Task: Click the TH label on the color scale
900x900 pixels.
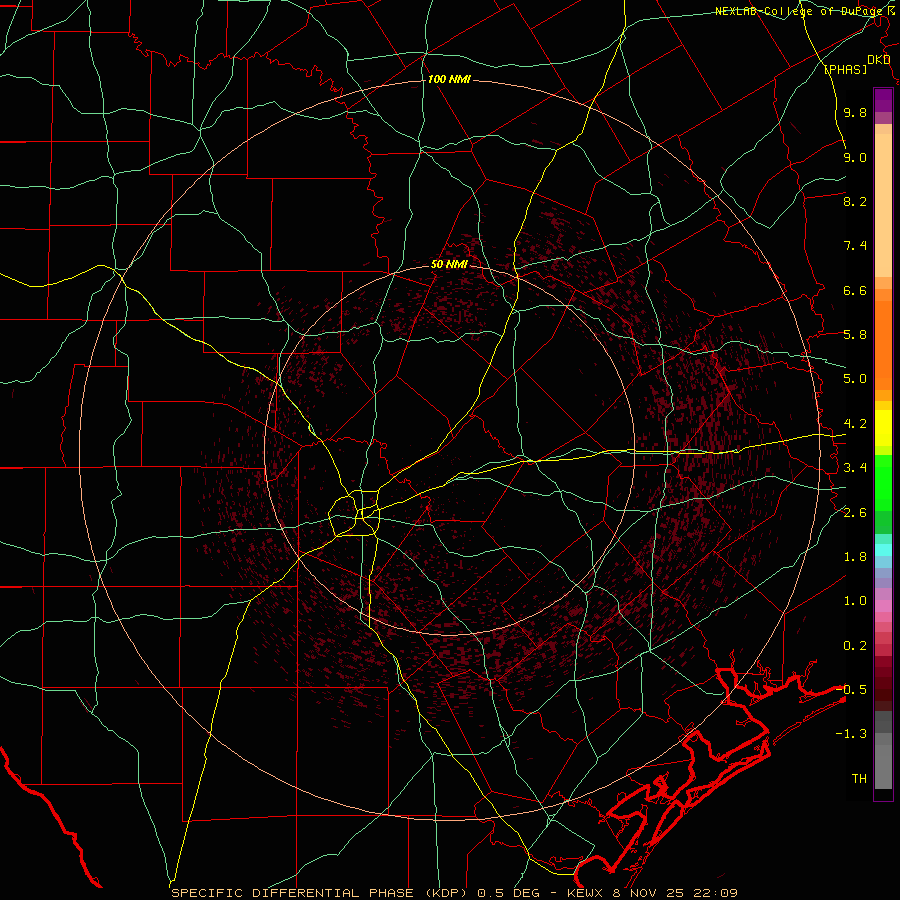Action: (859, 779)
